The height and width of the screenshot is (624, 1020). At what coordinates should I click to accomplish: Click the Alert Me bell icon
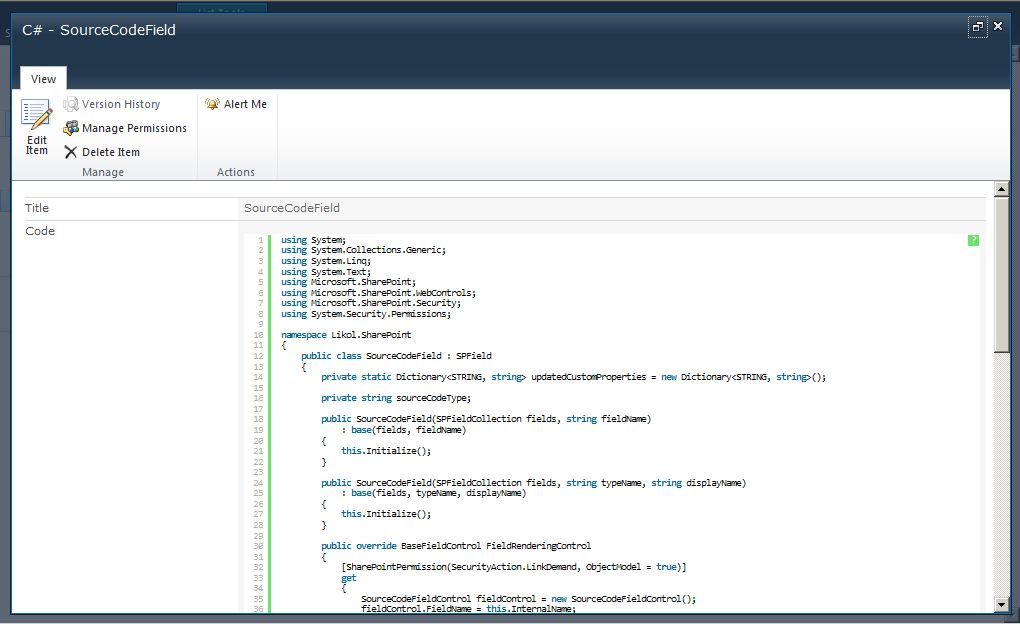point(212,104)
